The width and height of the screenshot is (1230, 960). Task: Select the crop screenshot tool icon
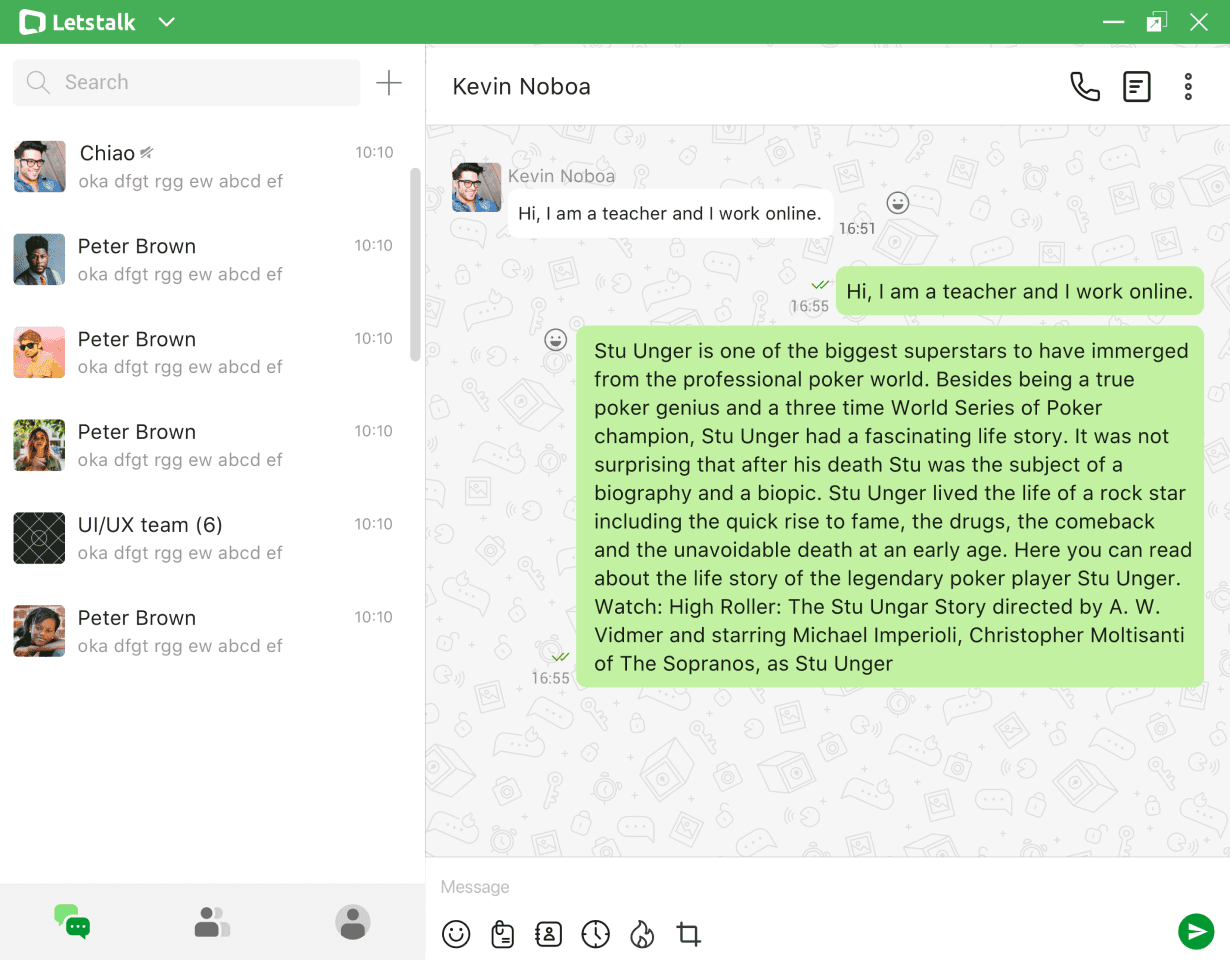point(689,934)
